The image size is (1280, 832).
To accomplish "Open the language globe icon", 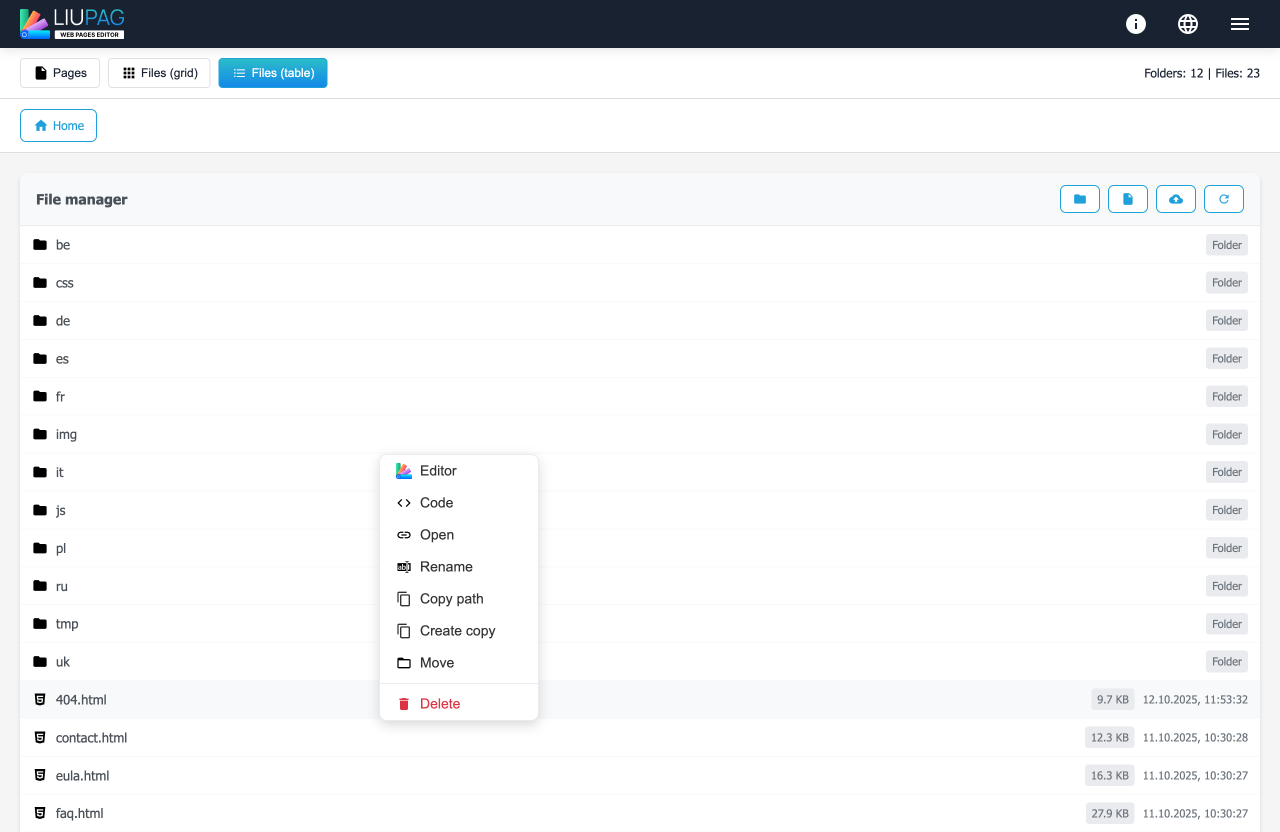I will click(x=1188, y=24).
